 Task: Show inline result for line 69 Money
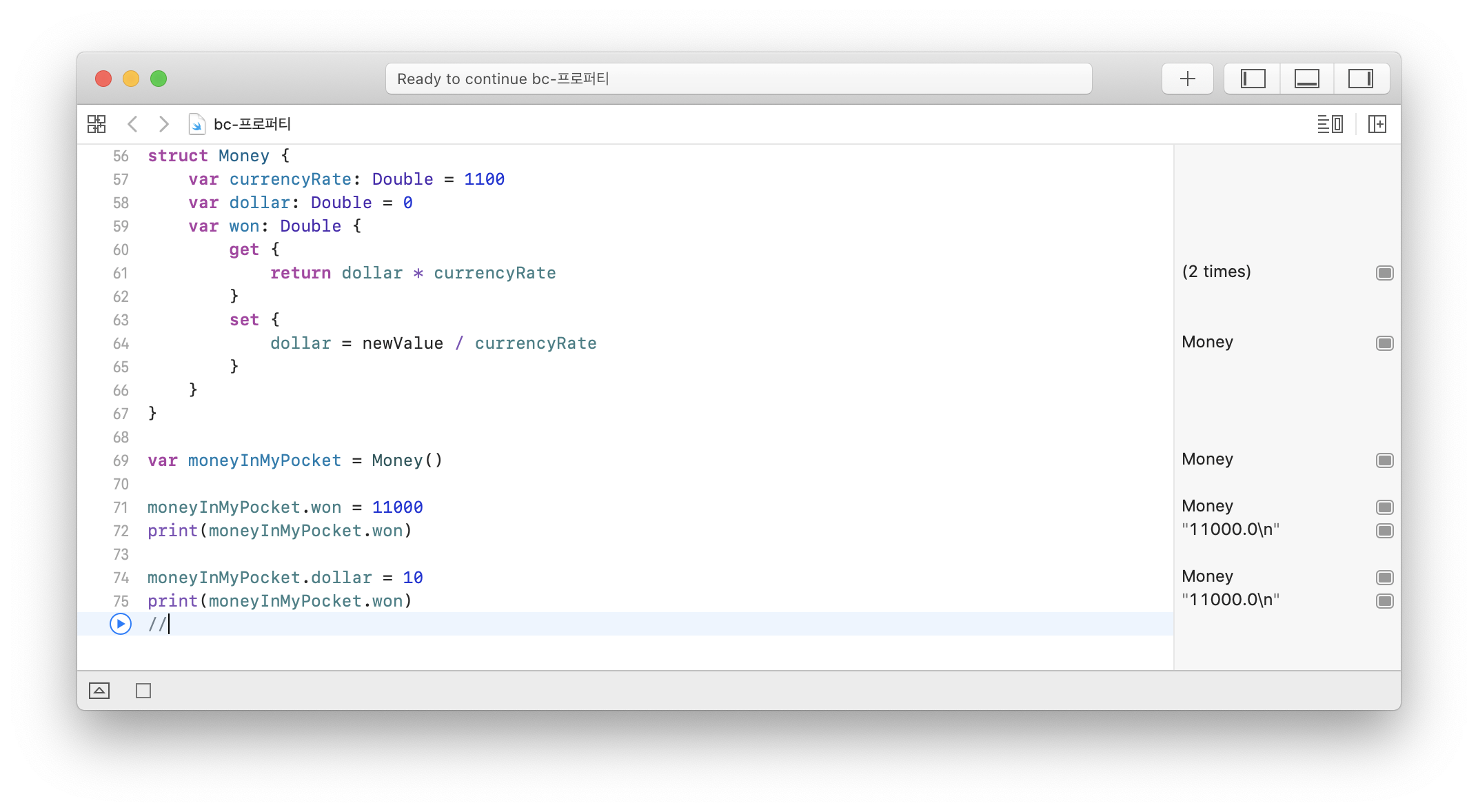[1384, 460]
